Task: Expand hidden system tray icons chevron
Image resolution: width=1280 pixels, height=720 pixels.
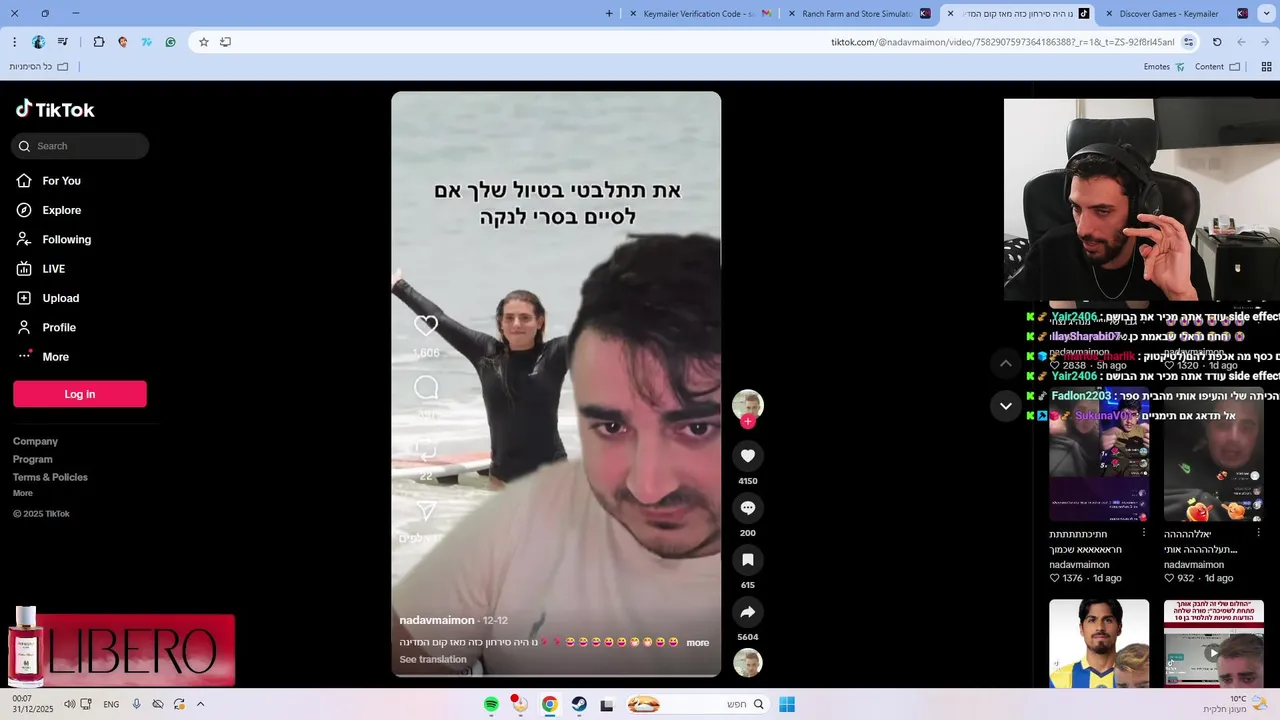Action: pyautogui.click(x=201, y=704)
